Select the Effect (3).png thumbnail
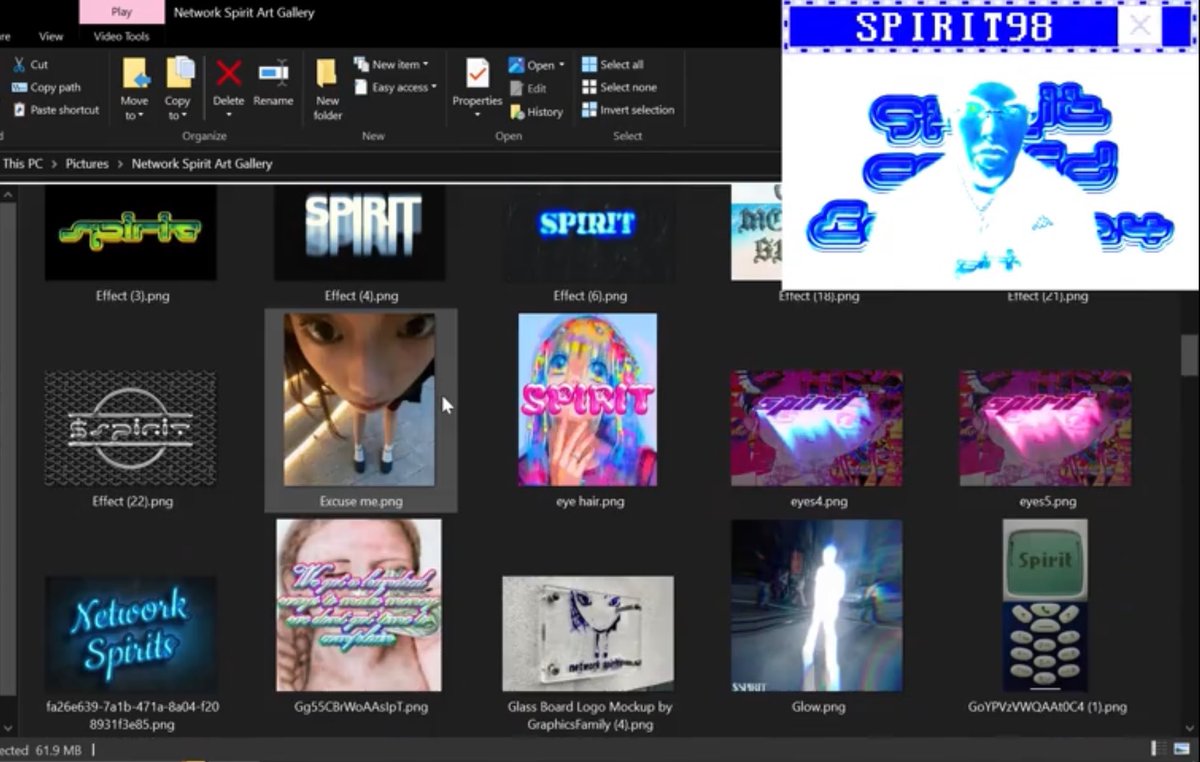 pyautogui.click(x=131, y=232)
